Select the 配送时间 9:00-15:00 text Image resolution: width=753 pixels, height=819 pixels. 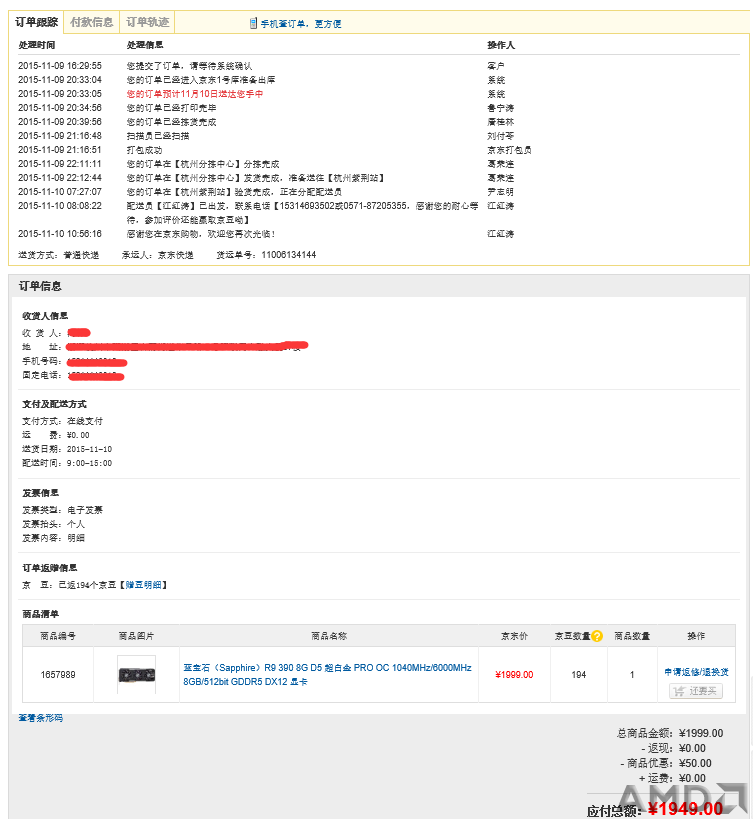coord(67,463)
